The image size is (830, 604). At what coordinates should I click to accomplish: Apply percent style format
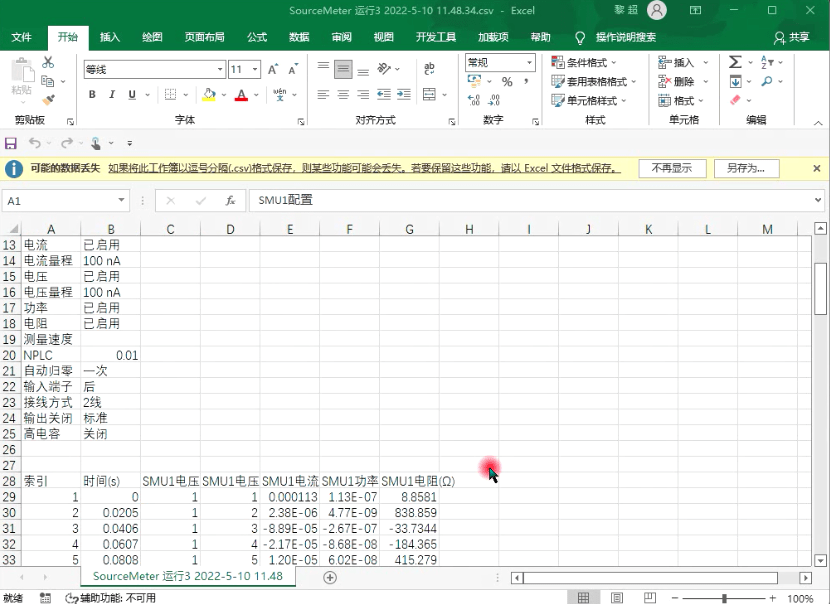(x=507, y=82)
